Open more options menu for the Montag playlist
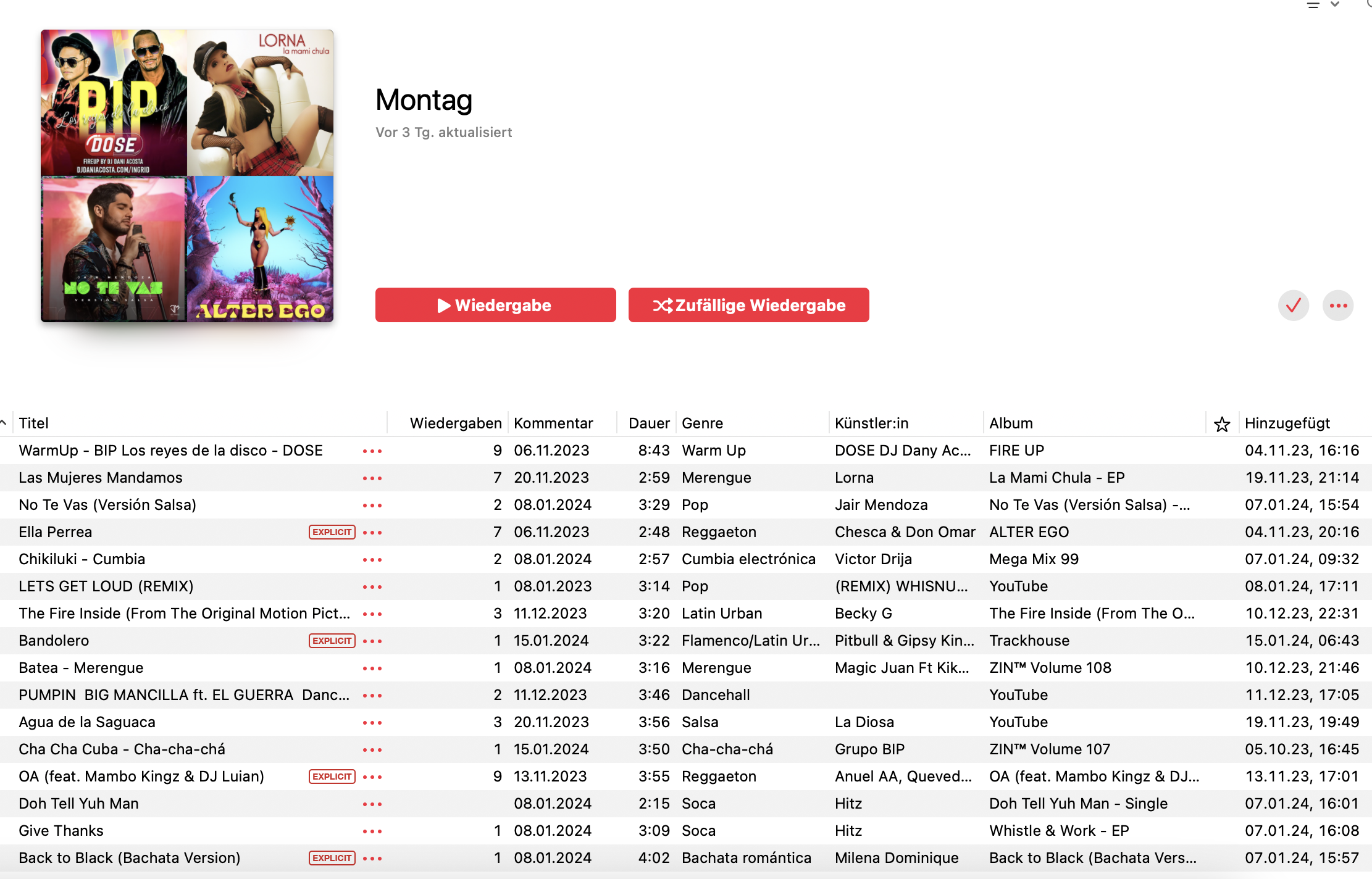Image resolution: width=1372 pixels, height=879 pixels. click(x=1337, y=306)
